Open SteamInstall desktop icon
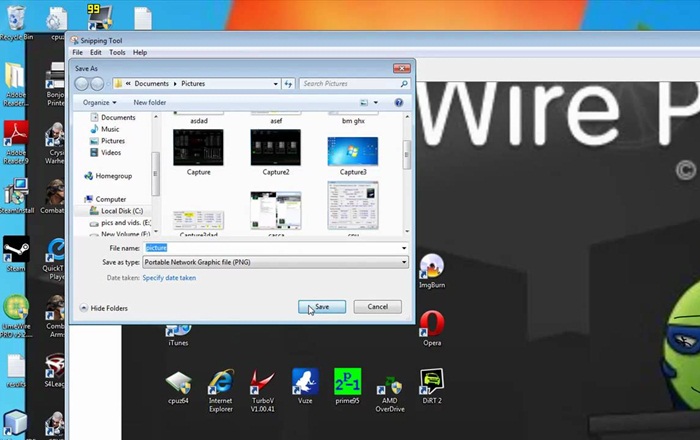This screenshot has width=700, height=440. pyautogui.click(x=16, y=196)
